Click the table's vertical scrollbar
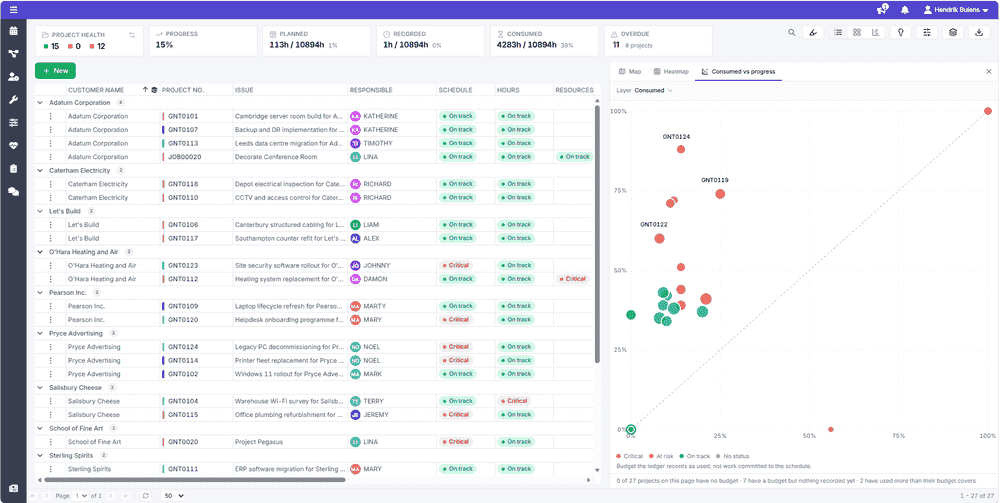 [597, 234]
